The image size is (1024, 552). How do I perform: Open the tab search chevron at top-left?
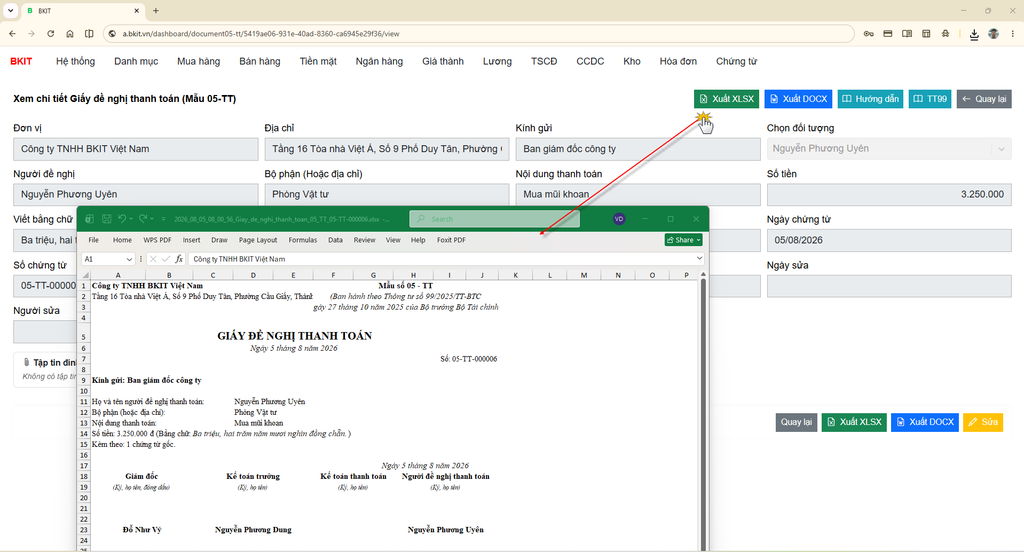tap(10, 10)
